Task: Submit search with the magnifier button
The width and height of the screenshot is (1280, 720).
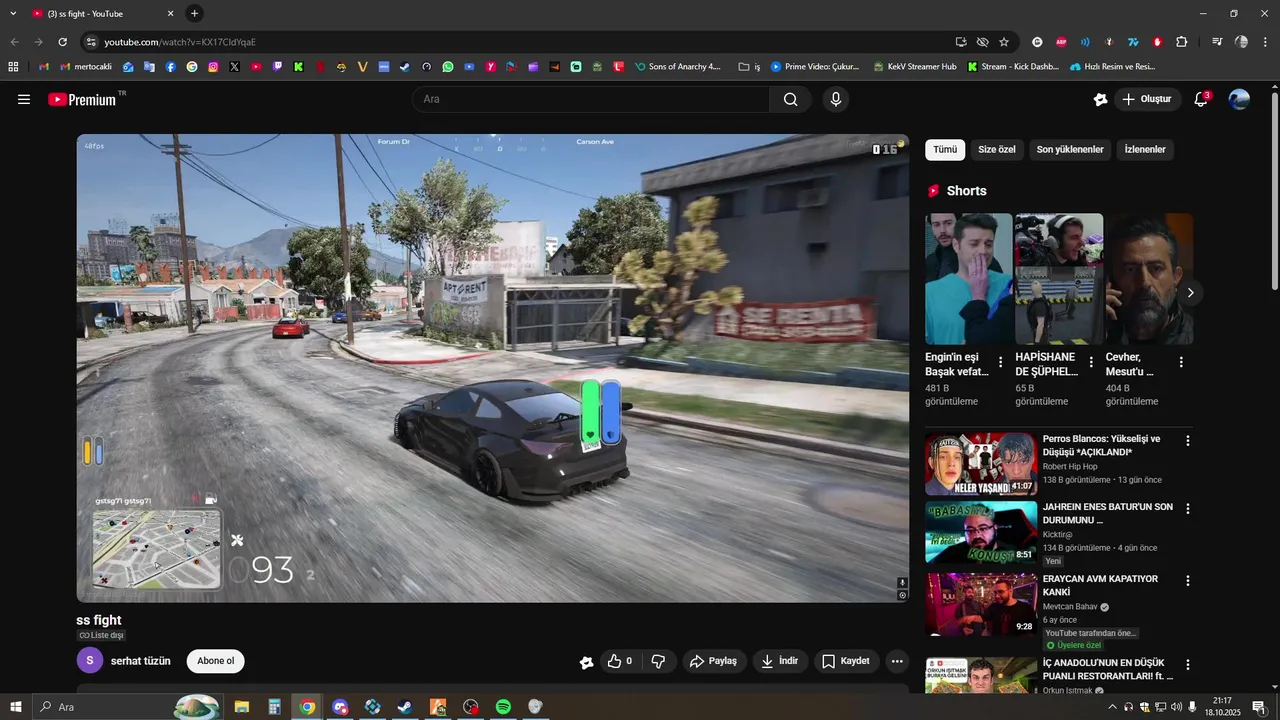Action: 791,99
